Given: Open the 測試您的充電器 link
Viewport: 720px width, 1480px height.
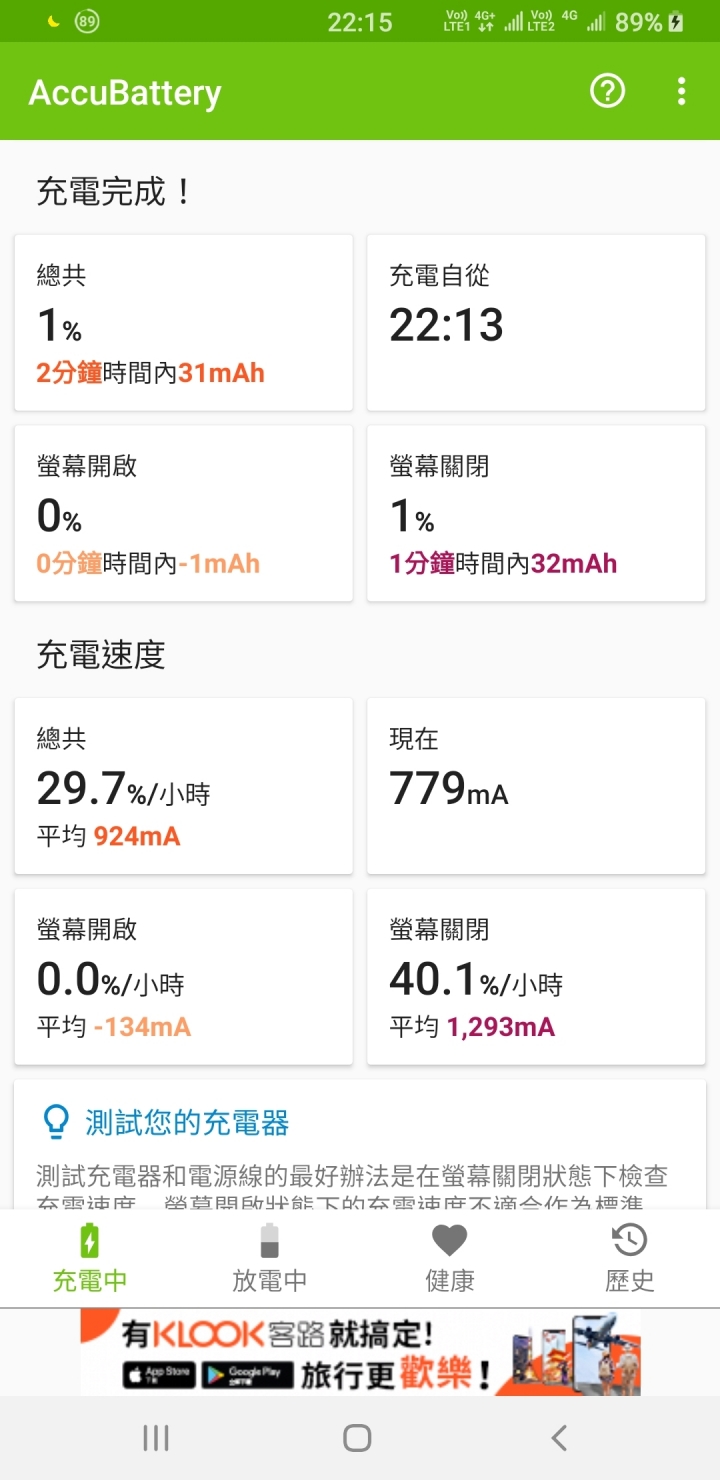Looking at the screenshot, I should pos(187,1122).
